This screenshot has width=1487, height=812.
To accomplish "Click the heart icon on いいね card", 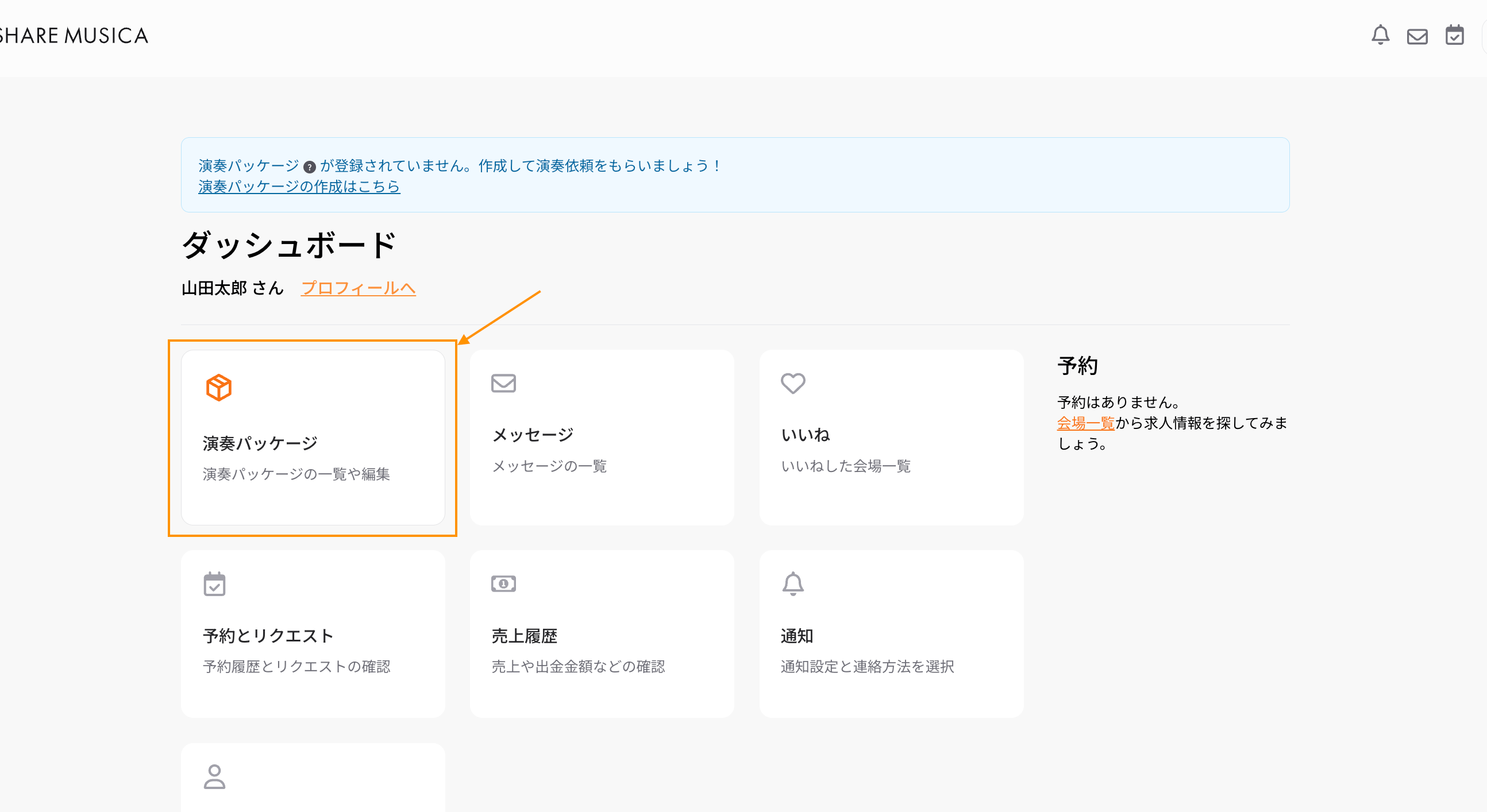I will pos(792,383).
